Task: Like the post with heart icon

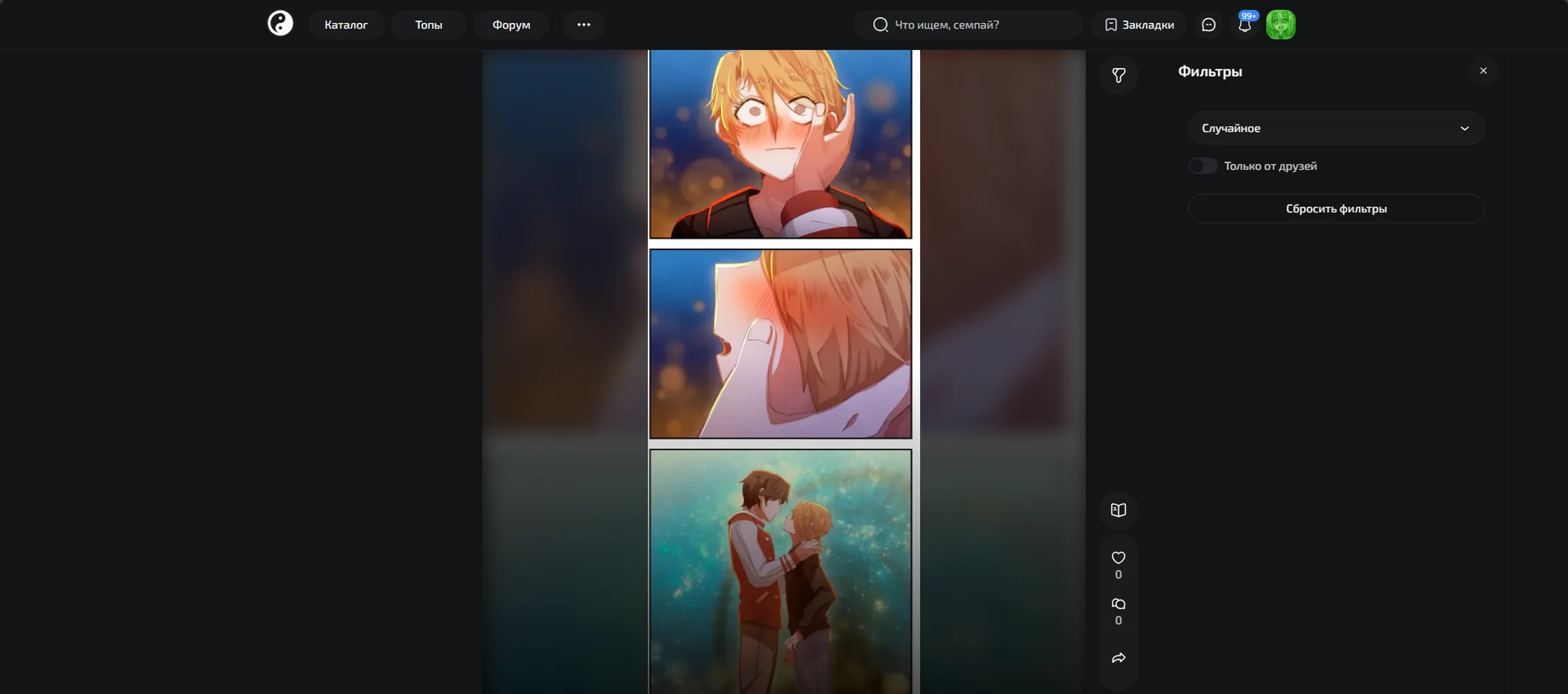Action: [x=1118, y=558]
